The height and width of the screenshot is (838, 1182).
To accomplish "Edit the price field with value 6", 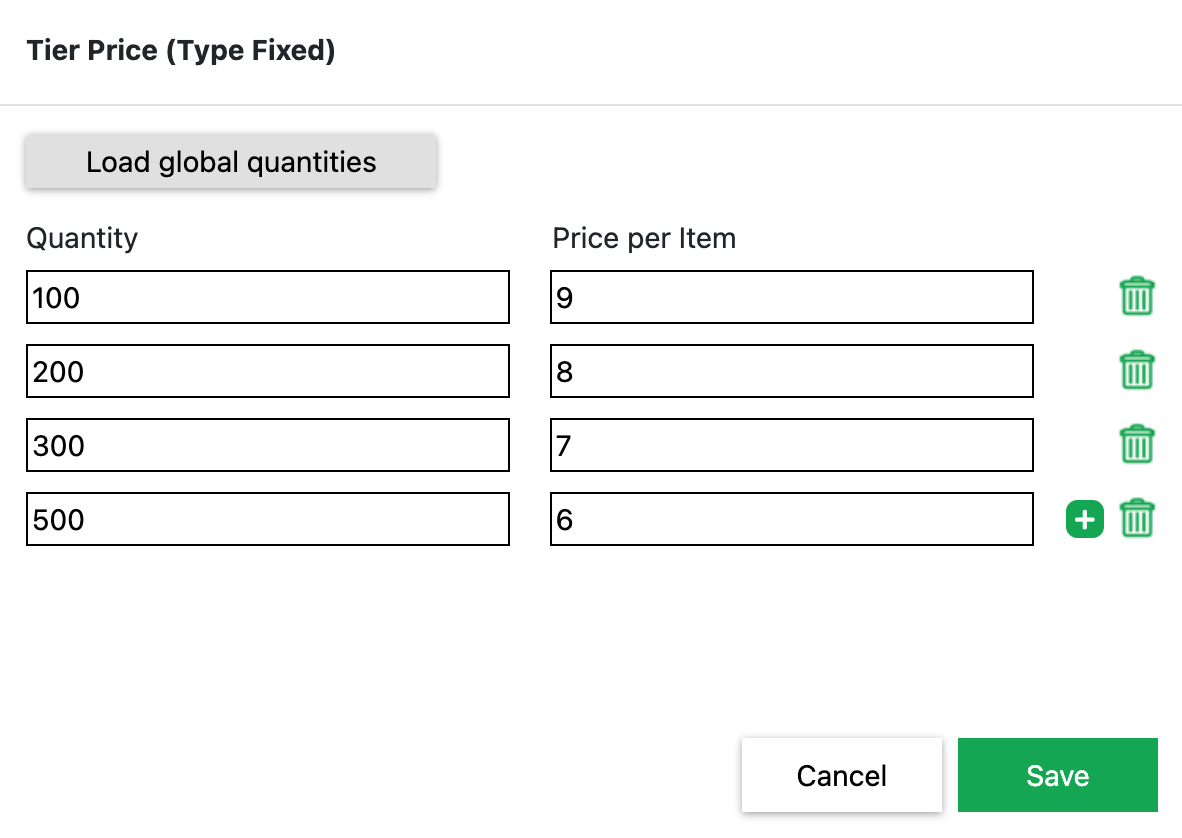I will tap(791, 519).
